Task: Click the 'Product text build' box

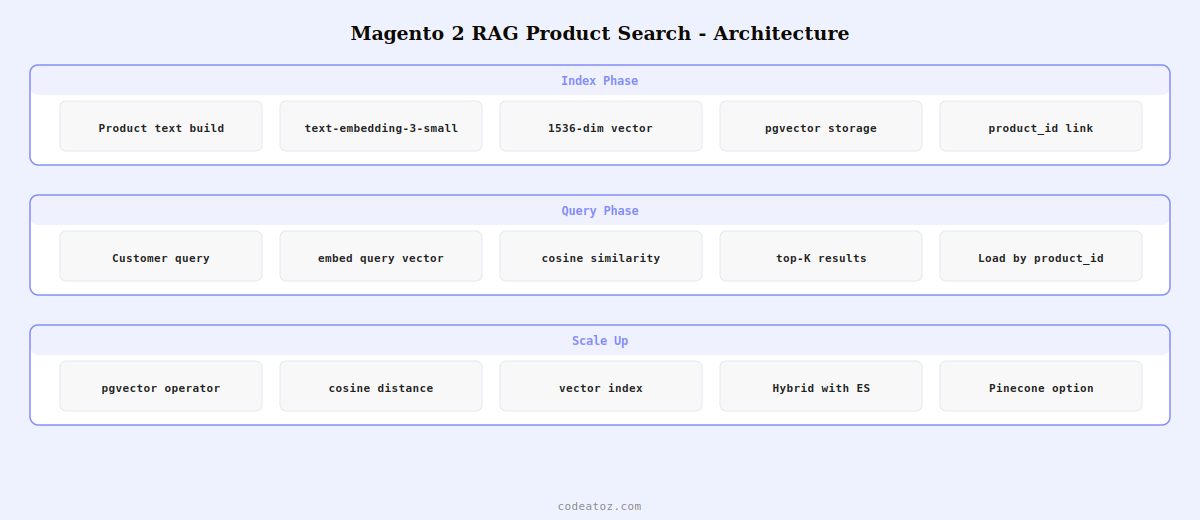Action: tap(161, 126)
